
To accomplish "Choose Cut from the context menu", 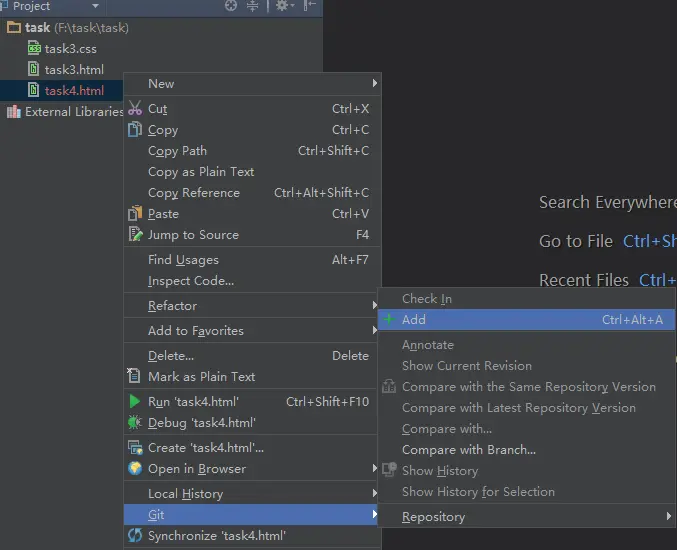I will click(253, 109).
